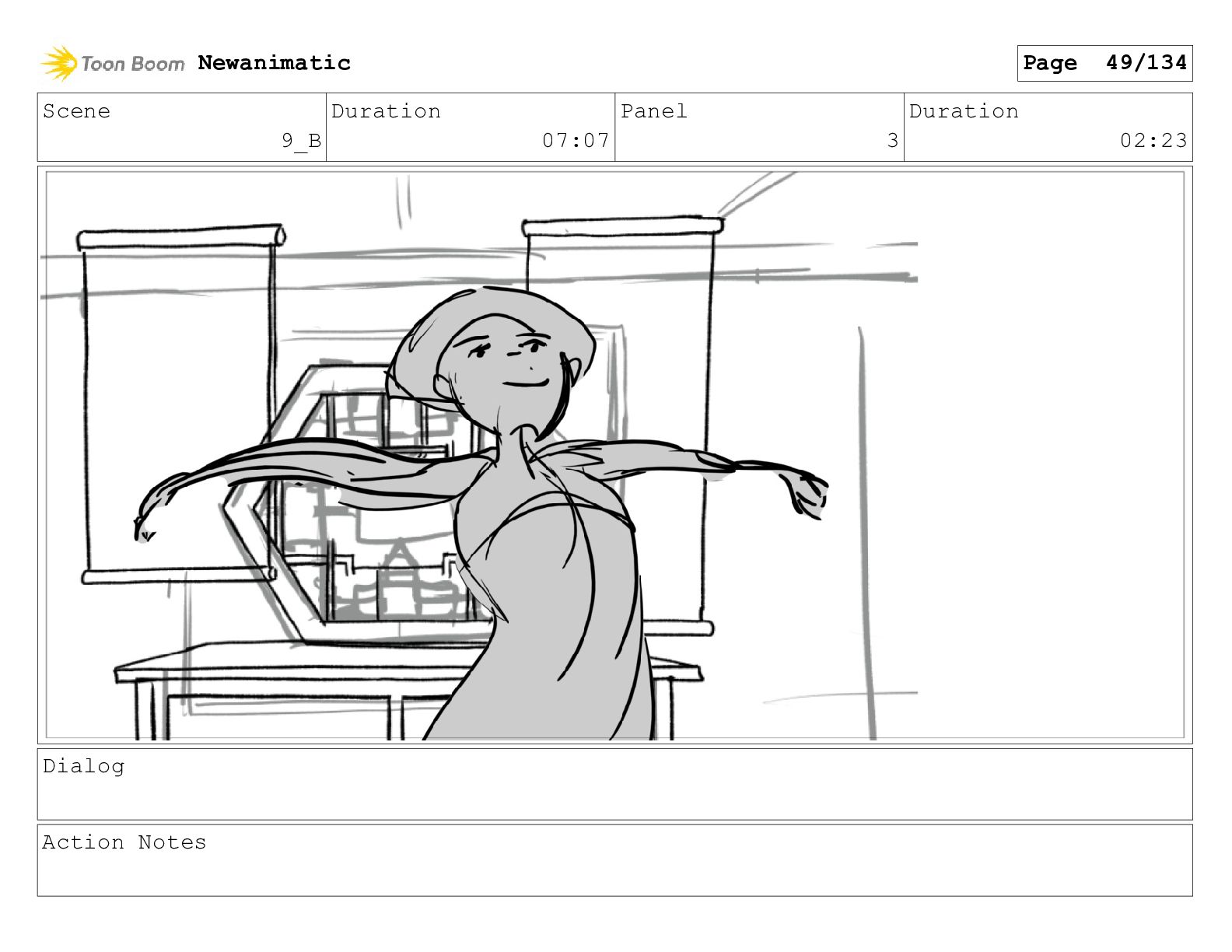
Task: Click inside the Action Notes field
Action: 614,860
